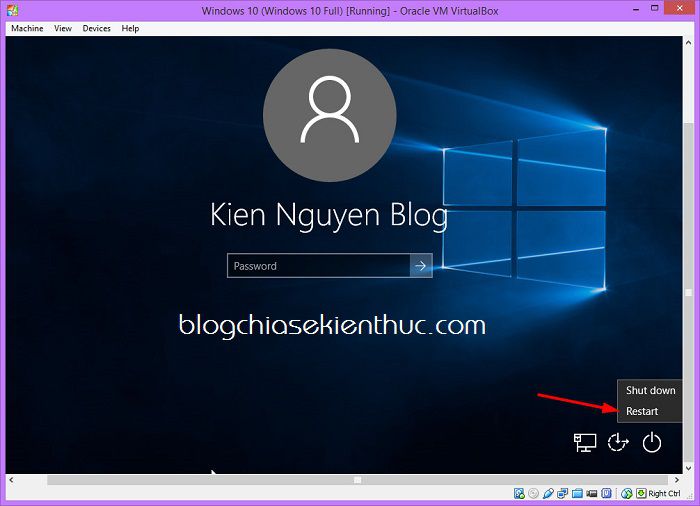This screenshot has width=700, height=506.
Task: Click the keyboard capture green arrow icon
Action: click(x=641, y=493)
